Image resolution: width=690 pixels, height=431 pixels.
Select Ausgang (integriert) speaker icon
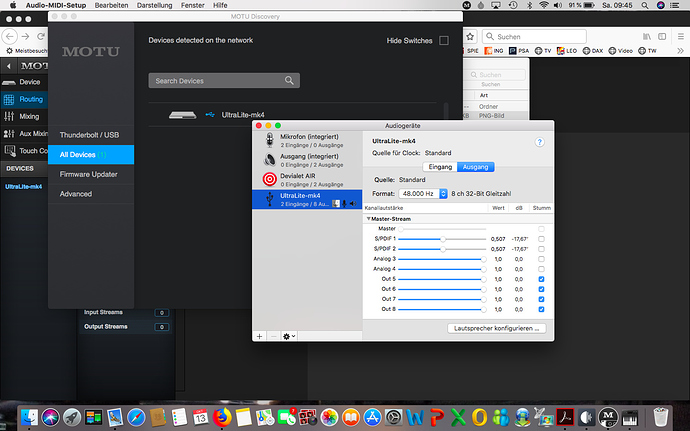tap(269, 160)
